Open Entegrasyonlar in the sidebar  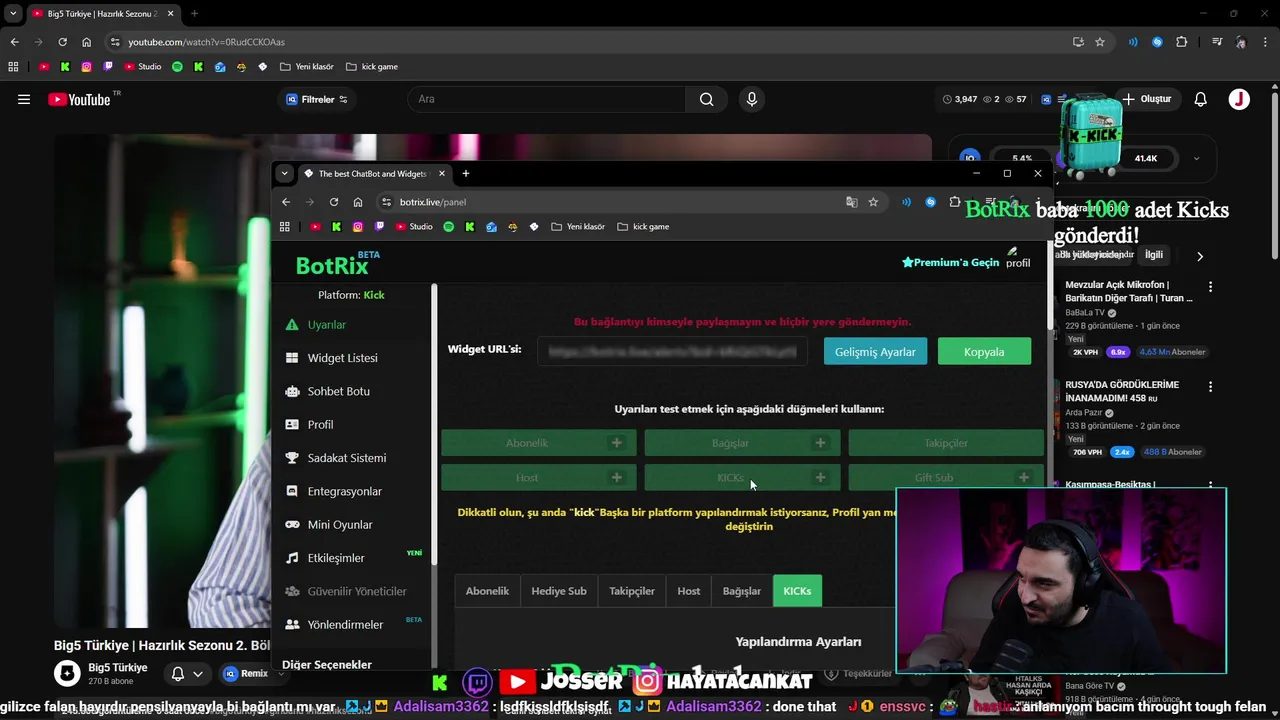[344, 491]
